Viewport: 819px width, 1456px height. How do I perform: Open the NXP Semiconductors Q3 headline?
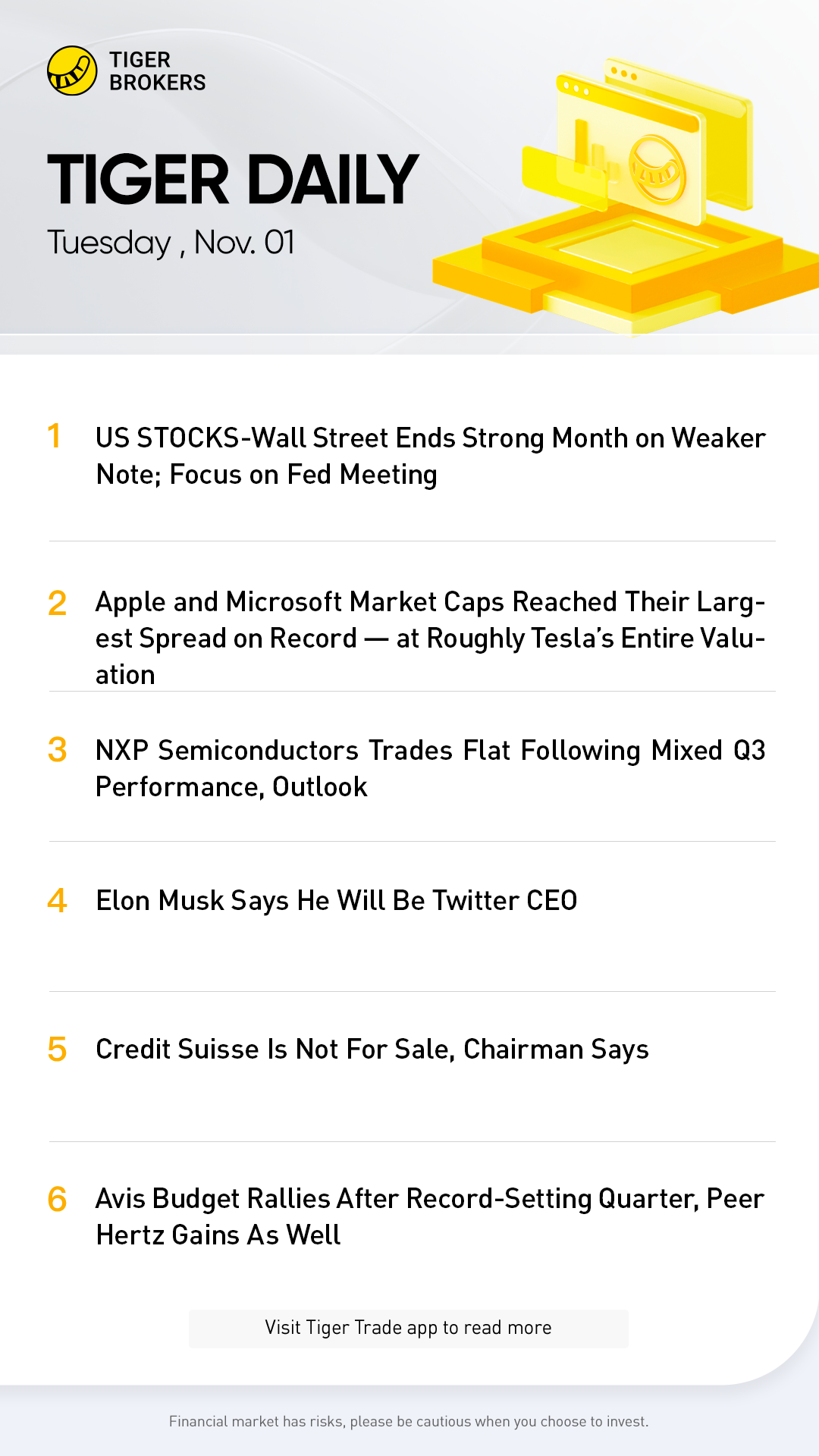(x=430, y=768)
